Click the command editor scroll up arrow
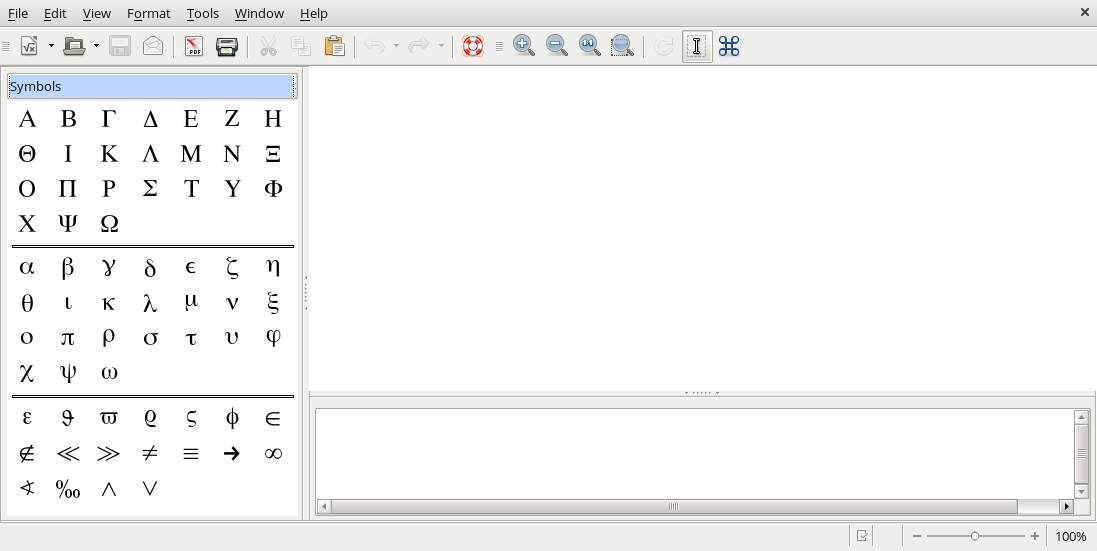1097x551 pixels. [x=1082, y=417]
